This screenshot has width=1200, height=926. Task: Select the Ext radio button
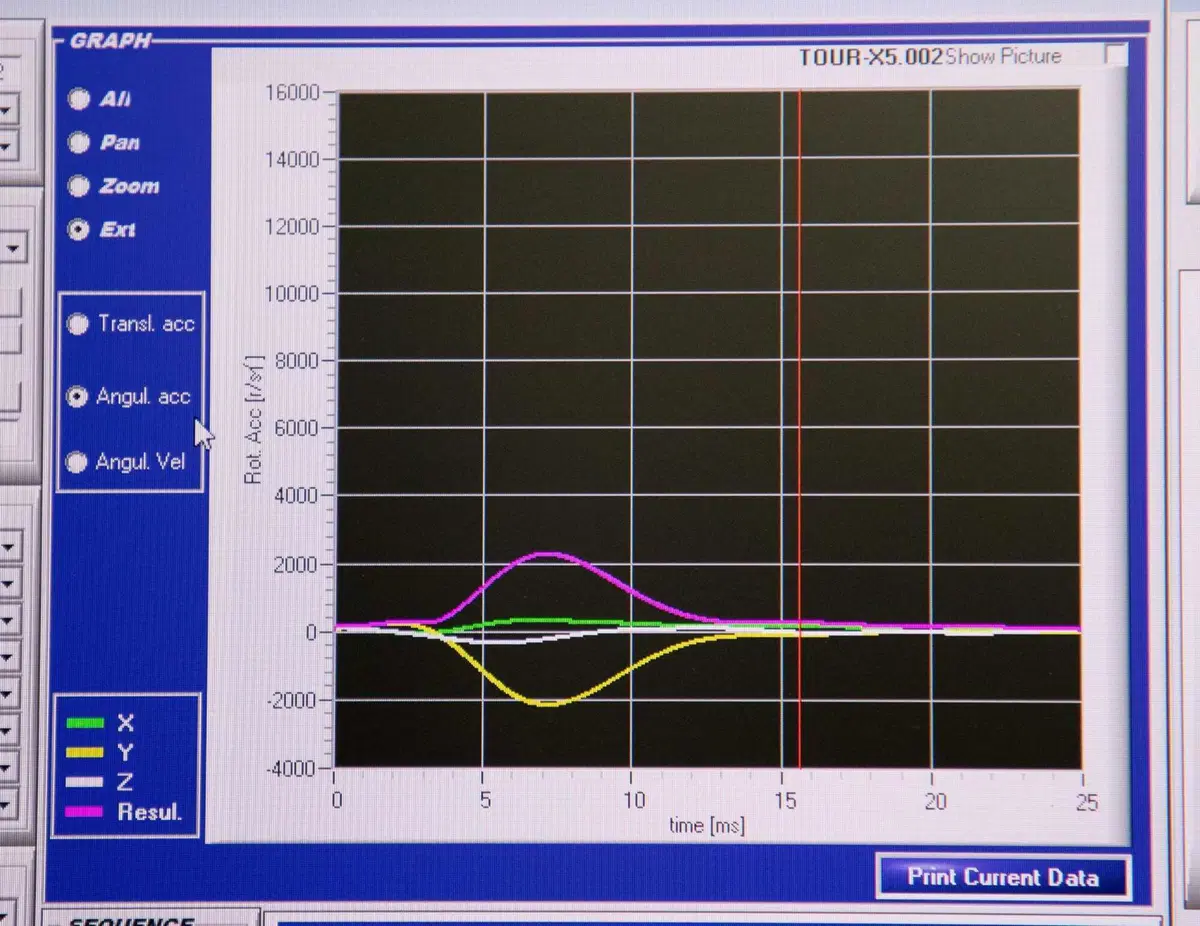(x=79, y=229)
